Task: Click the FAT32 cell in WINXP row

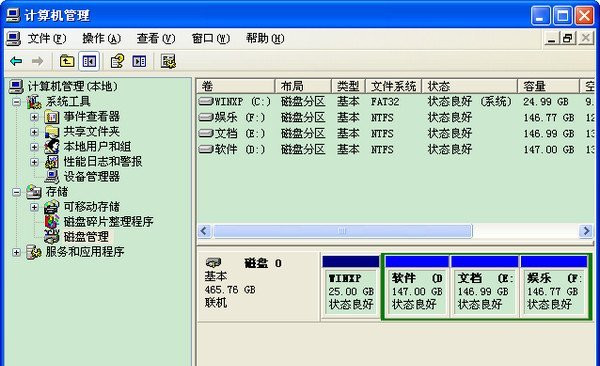Action: point(385,102)
